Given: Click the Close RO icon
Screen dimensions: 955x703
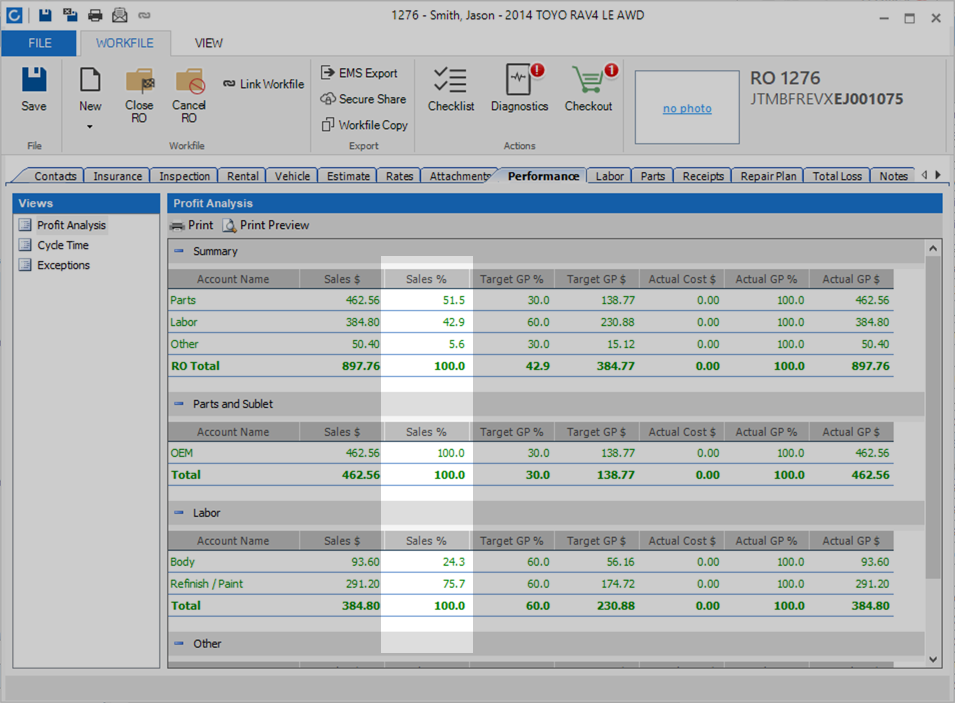Looking at the screenshot, I should pyautogui.click(x=139, y=82).
